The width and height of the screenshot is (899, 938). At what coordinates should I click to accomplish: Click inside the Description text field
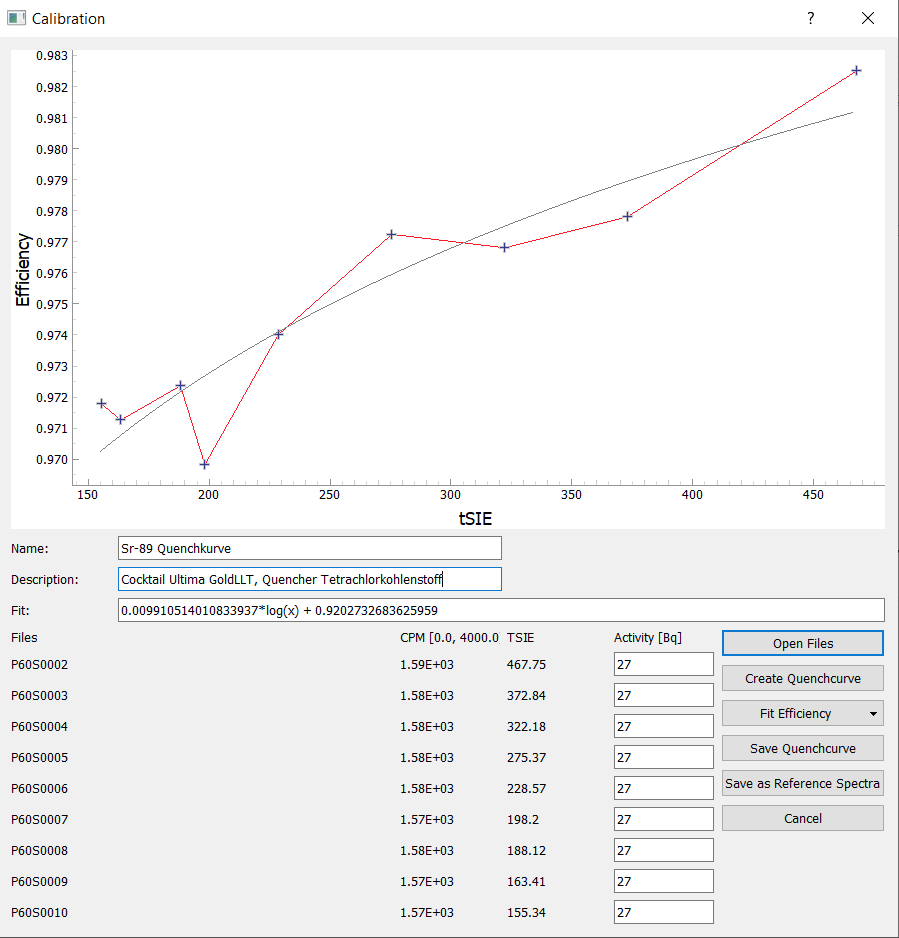click(x=310, y=579)
